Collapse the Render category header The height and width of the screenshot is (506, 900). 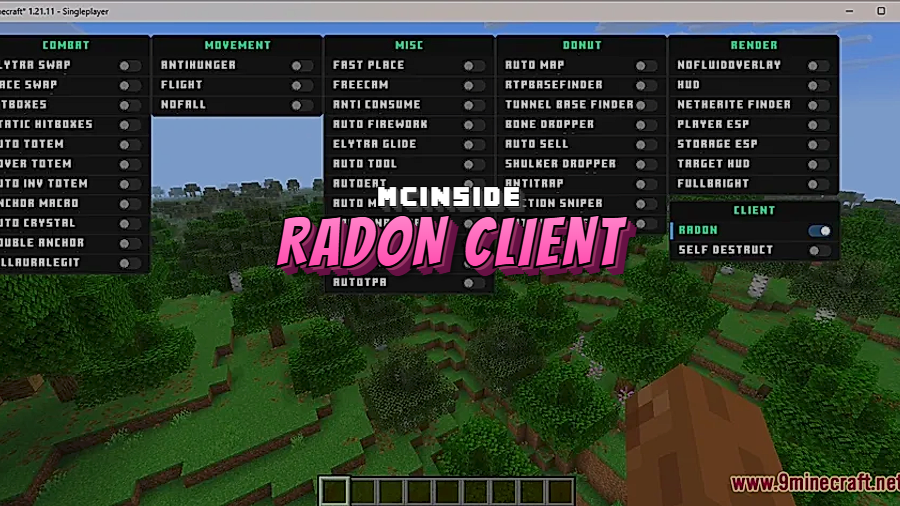click(754, 45)
